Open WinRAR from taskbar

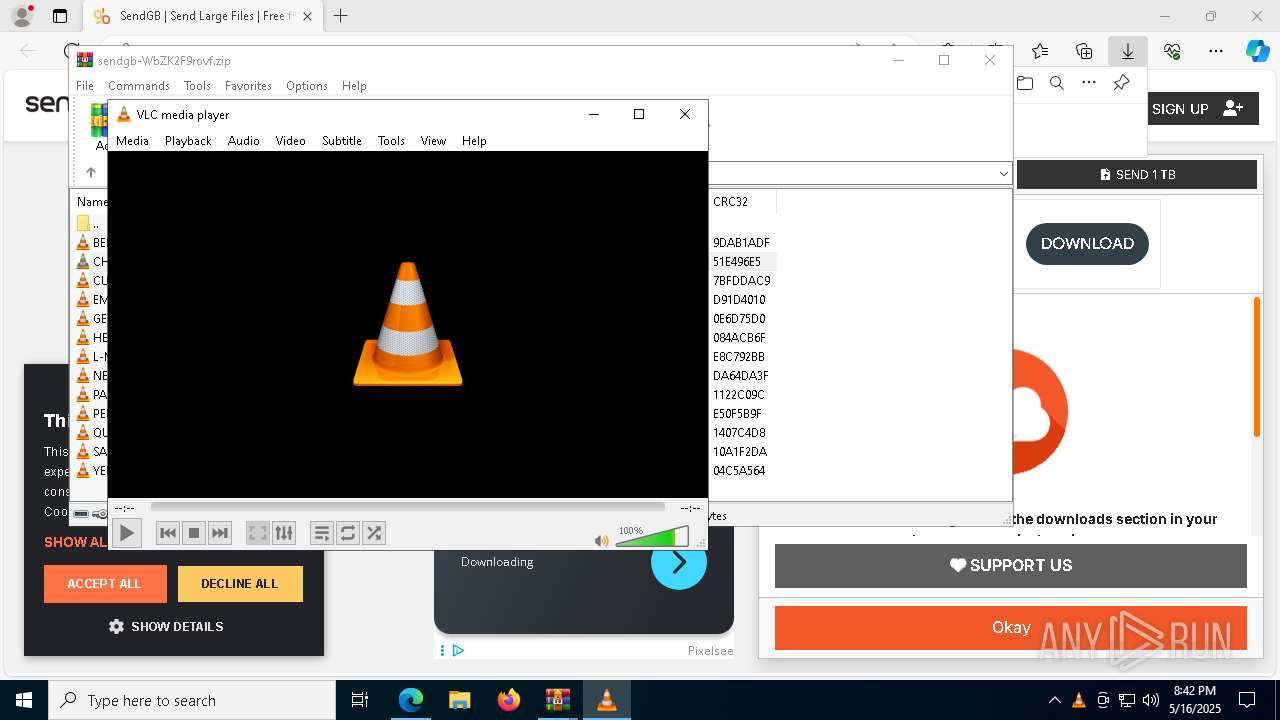(557, 700)
